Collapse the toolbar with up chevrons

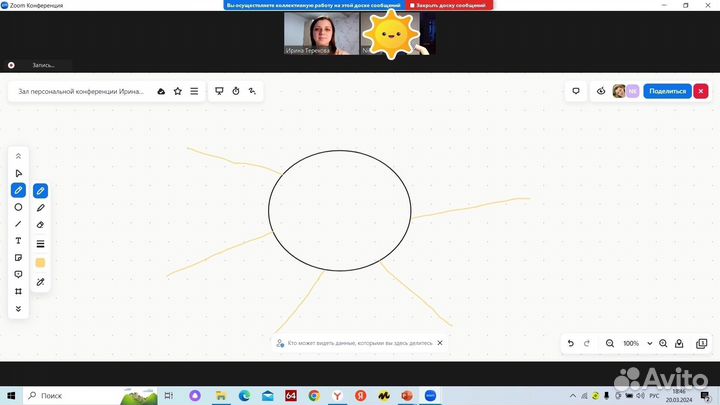pos(18,156)
